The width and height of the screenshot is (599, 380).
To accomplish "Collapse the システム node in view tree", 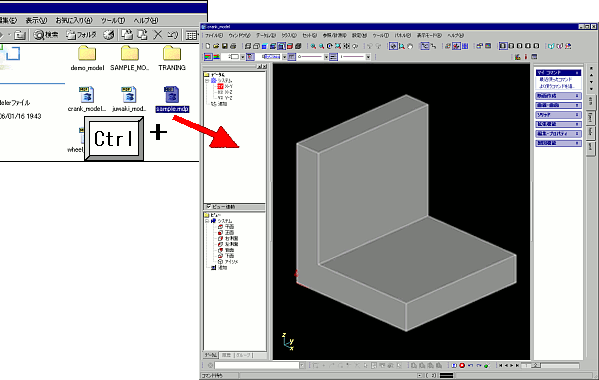I will [207, 221].
